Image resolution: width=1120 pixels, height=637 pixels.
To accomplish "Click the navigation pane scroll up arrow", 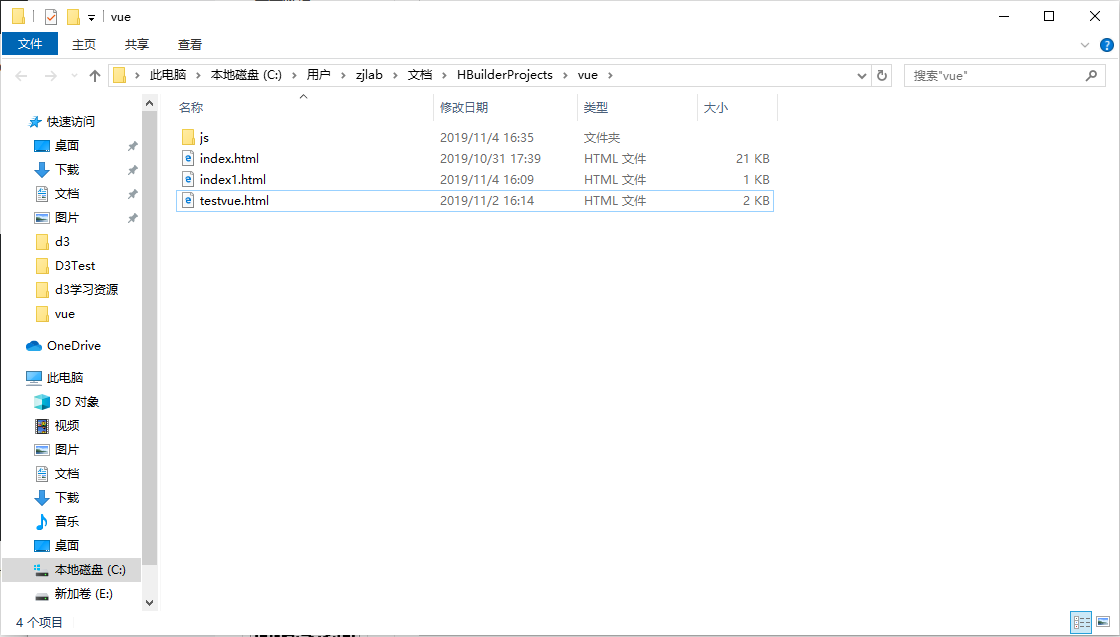I will pyautogui.click(x=149, y=104).
